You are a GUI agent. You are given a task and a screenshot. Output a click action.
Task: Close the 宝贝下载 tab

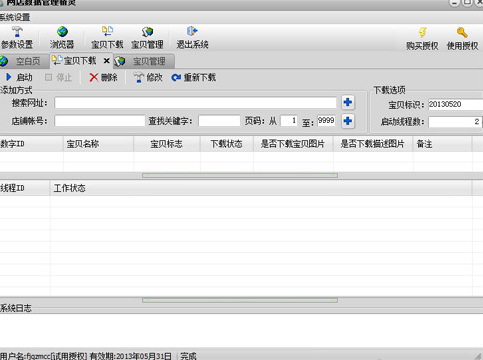[x=106, y=61]
